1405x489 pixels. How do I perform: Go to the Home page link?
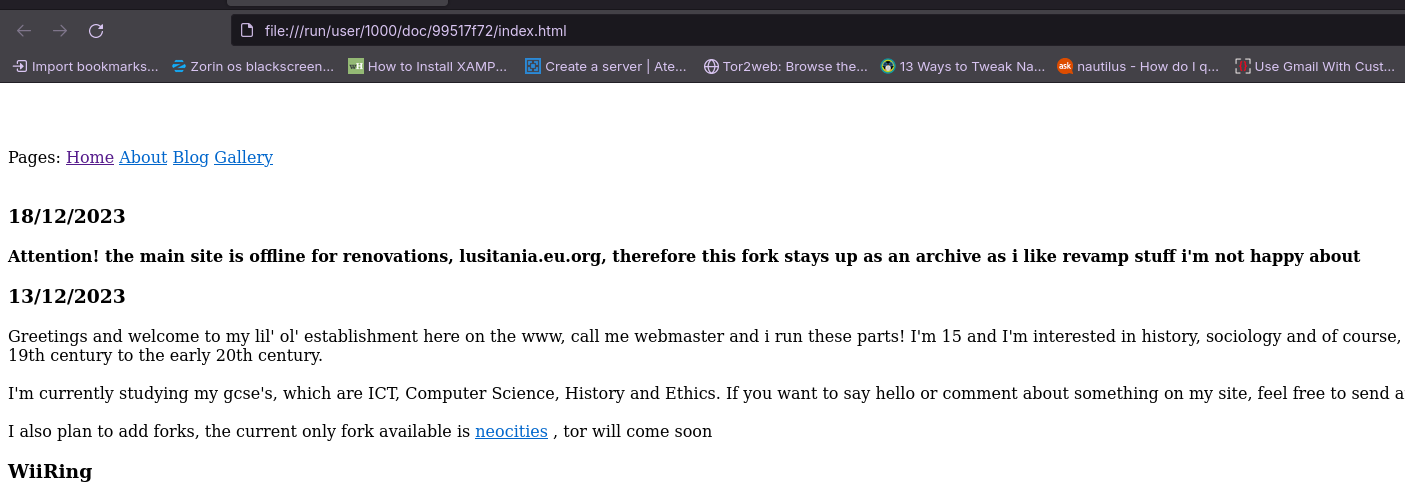(90, 157)
